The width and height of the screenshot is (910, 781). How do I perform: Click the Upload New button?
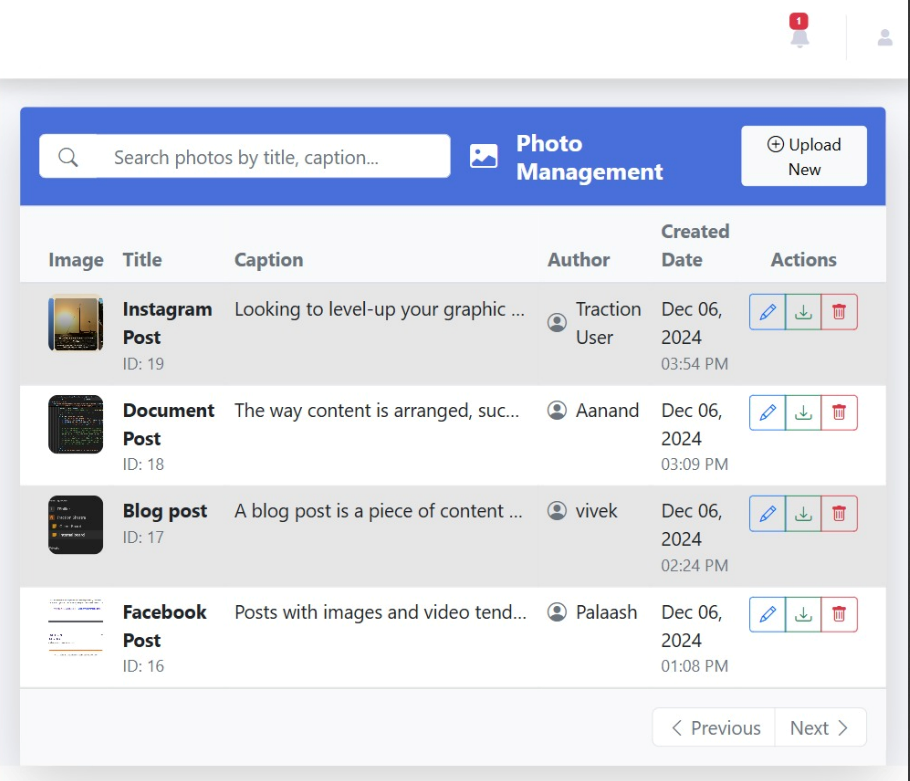[803, 156]
